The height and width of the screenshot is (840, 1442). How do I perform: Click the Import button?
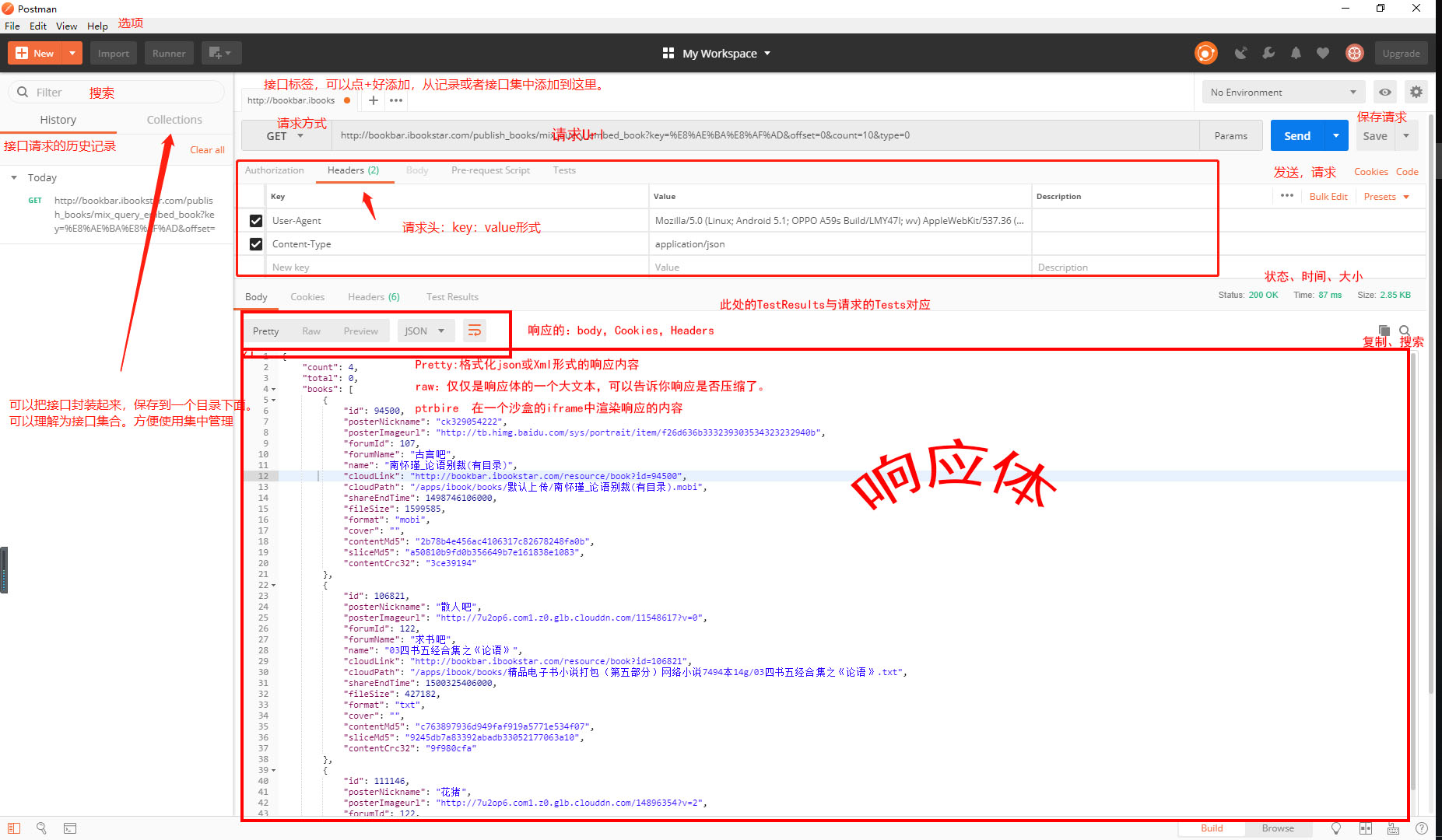(x=114, y=53)
